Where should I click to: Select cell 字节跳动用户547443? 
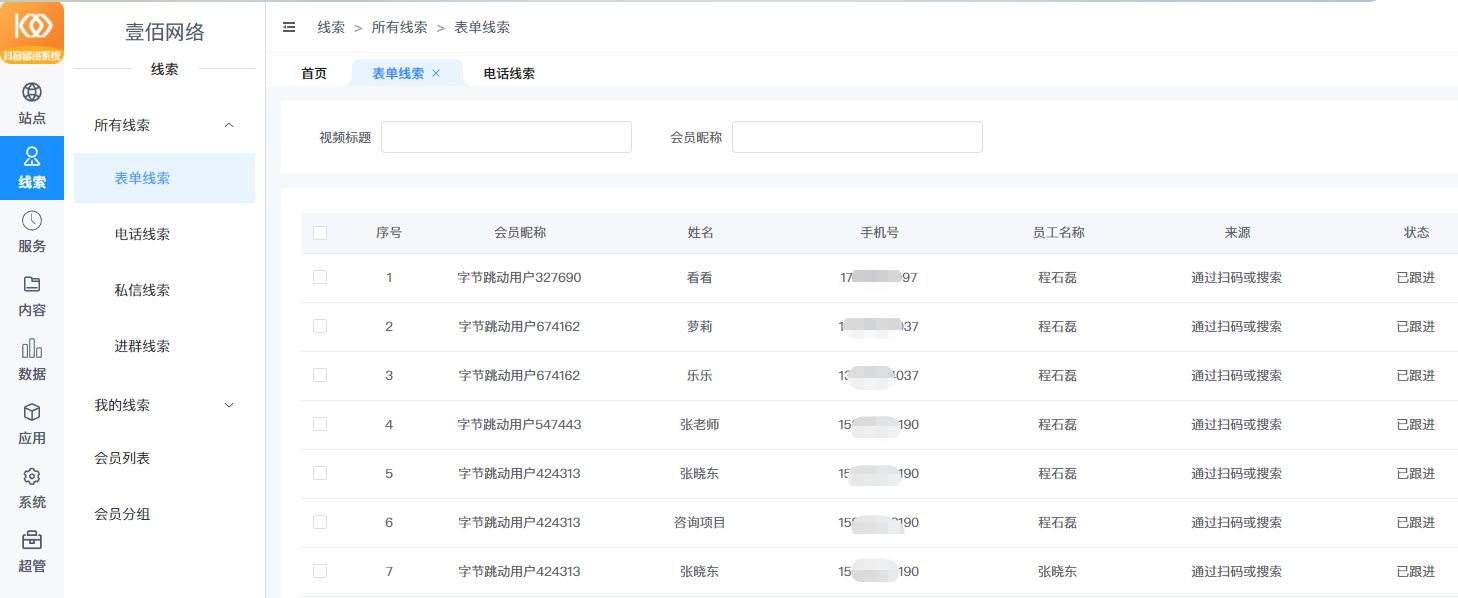[x=520, y=424]
